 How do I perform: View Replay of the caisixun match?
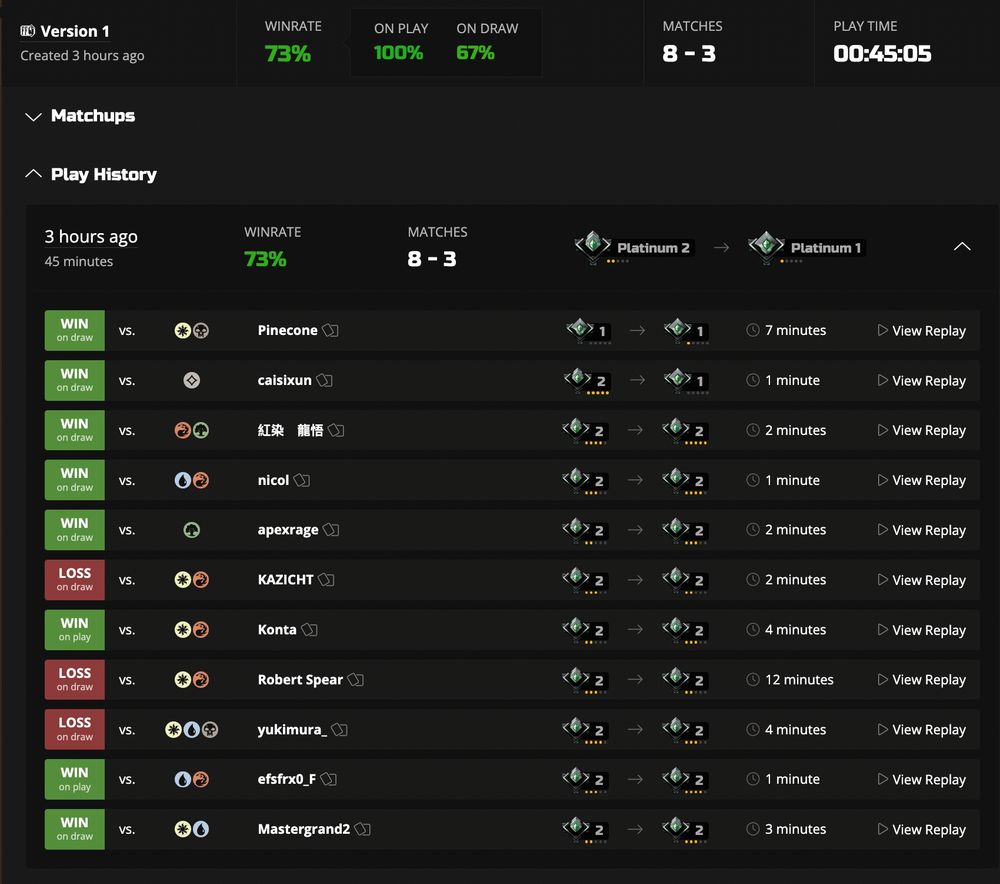[x=922, y=380]
